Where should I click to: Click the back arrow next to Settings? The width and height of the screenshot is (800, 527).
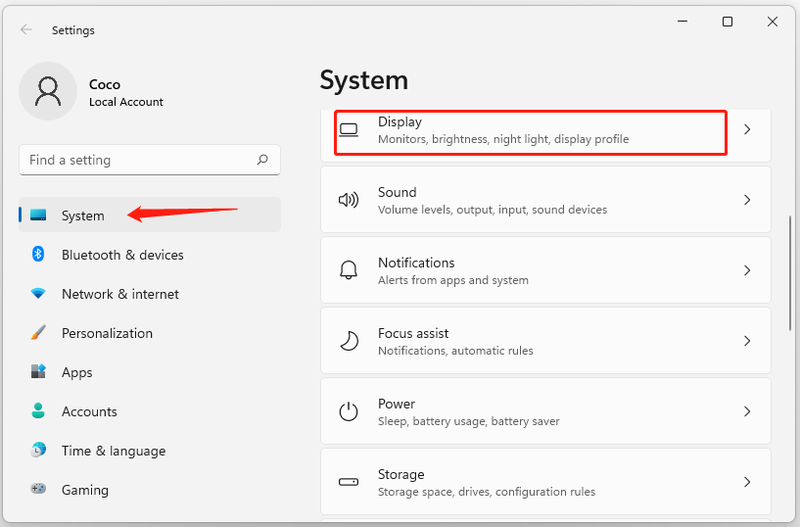tap(27, 30)
